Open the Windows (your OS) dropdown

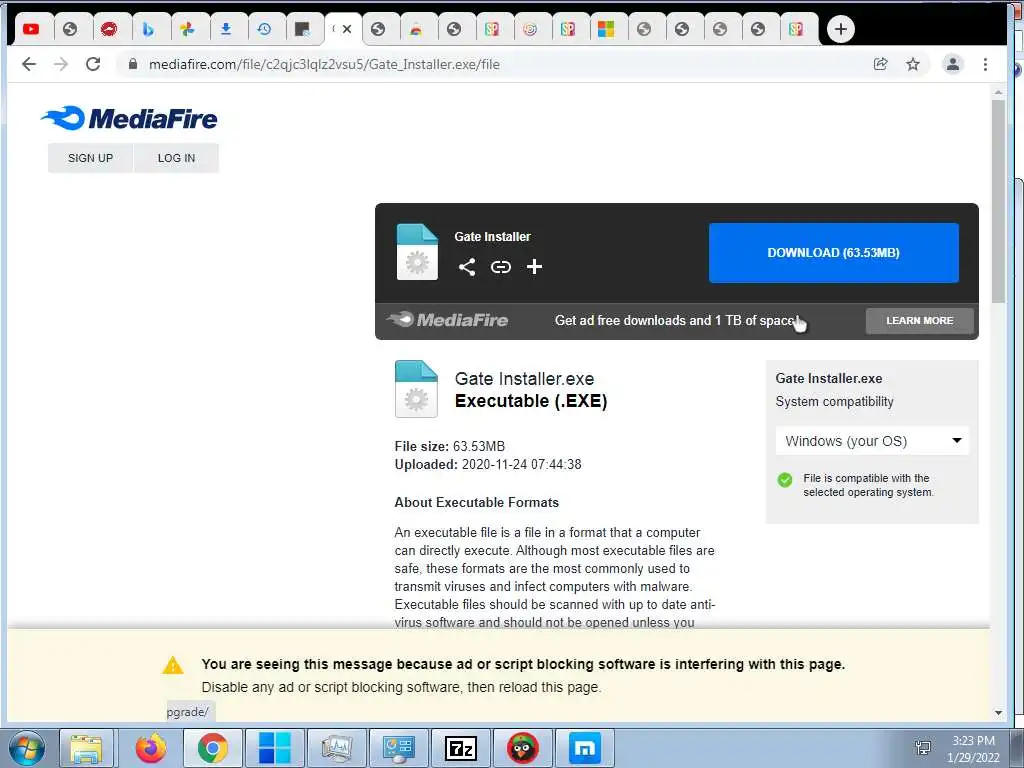872,441
